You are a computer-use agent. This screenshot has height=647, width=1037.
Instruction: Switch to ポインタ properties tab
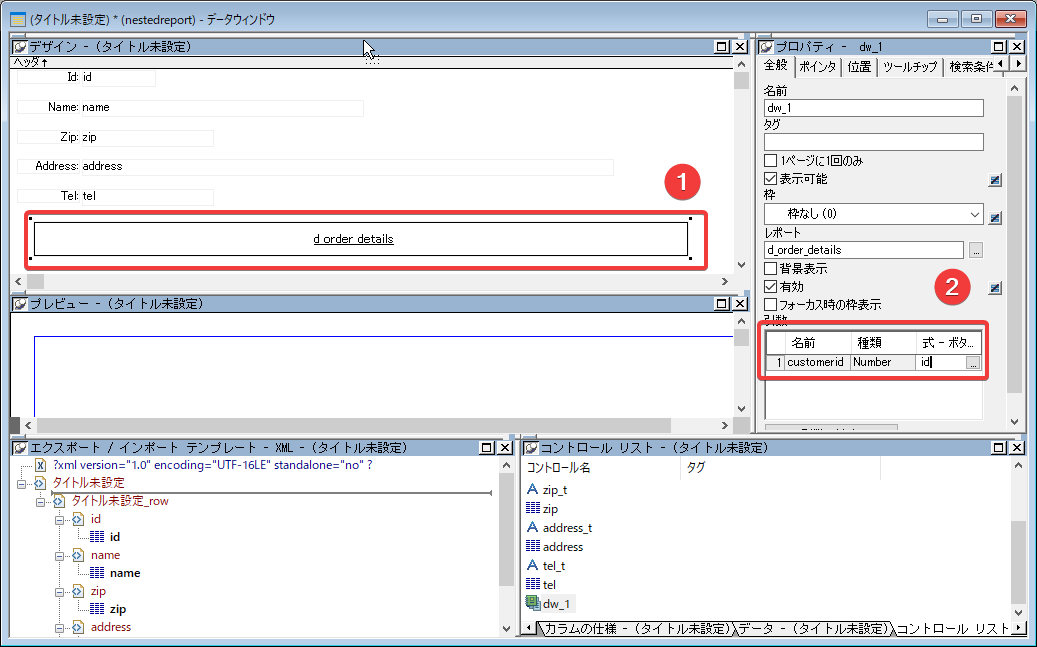coord(817,67)
